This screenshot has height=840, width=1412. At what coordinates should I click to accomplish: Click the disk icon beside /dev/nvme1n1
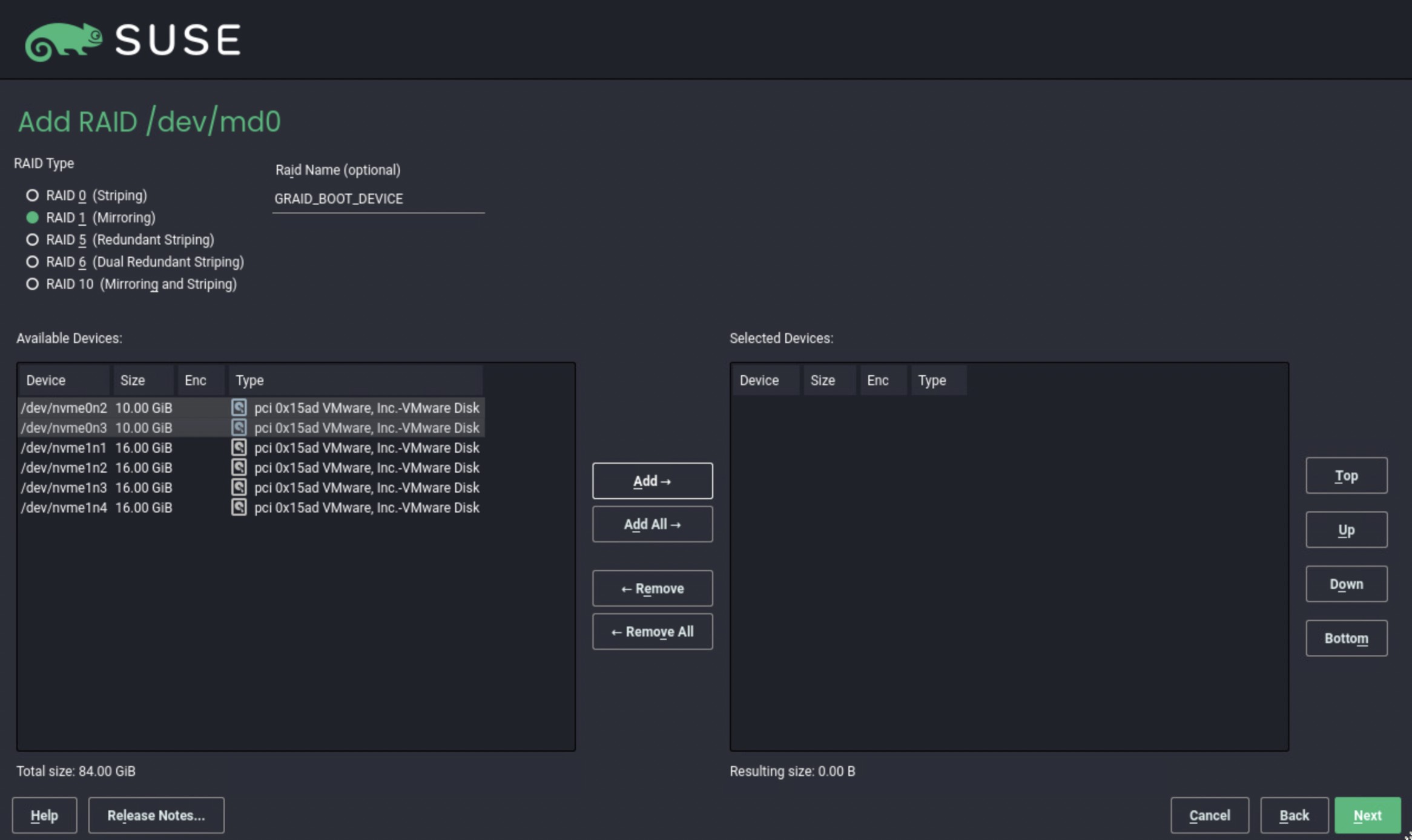(x=239, y=447)
